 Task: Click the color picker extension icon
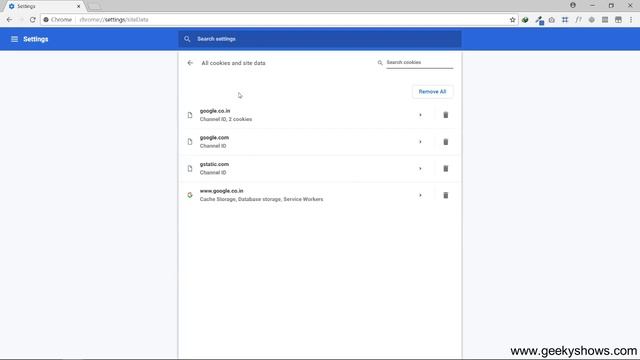click(x=539, y=20)
